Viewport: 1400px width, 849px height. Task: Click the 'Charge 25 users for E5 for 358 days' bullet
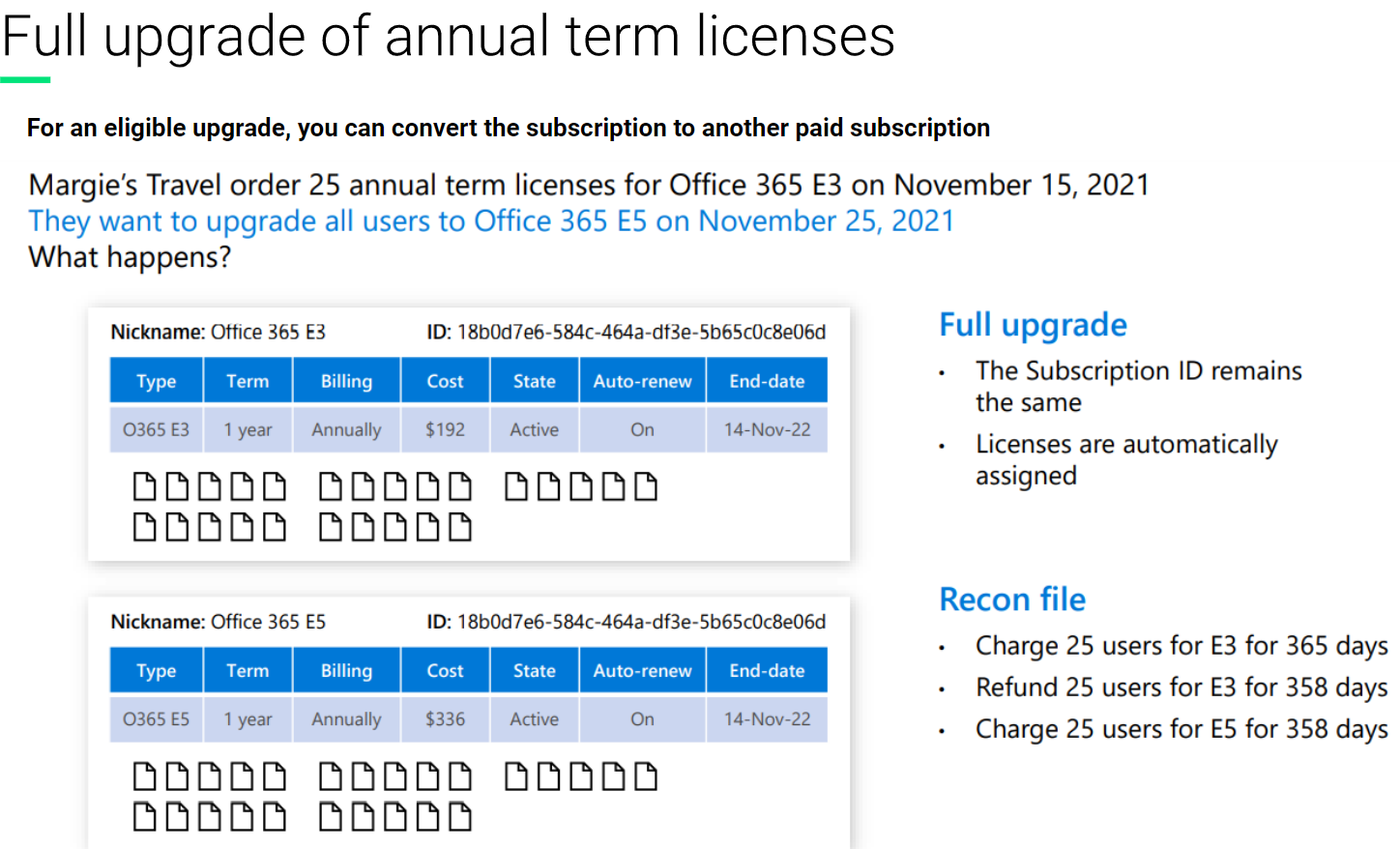click(1181, 729)
